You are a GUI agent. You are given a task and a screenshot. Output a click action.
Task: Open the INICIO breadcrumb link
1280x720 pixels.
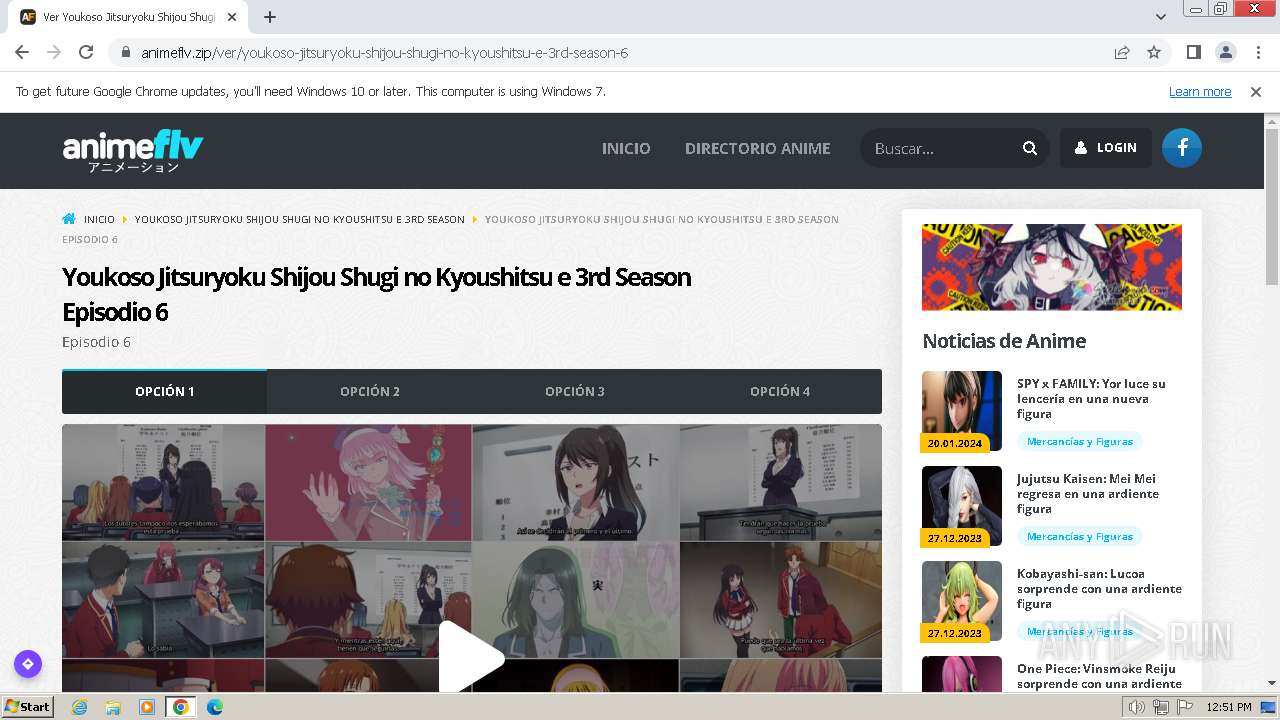coord(99,219)
